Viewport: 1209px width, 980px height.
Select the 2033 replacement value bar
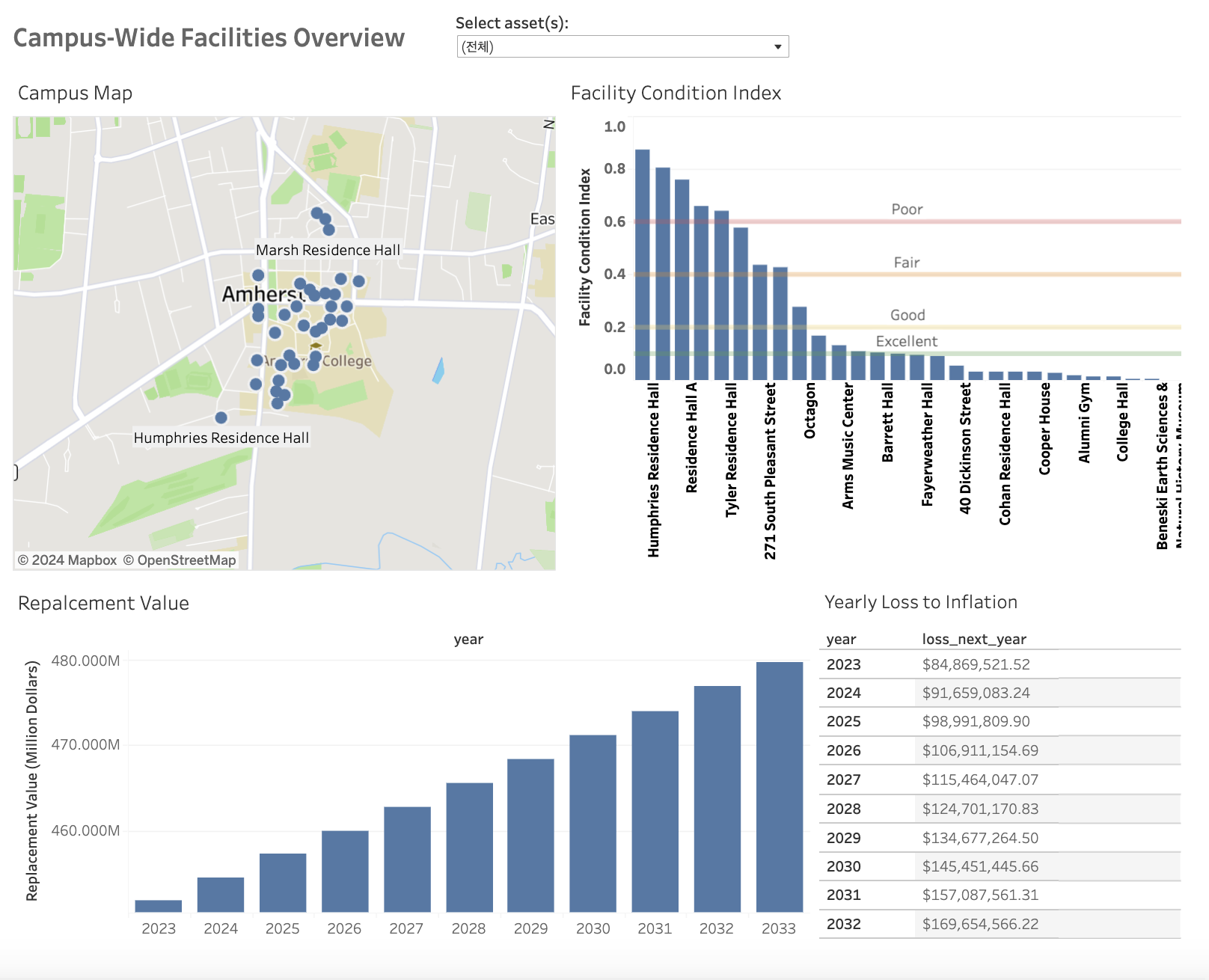[x=779, y=785]
